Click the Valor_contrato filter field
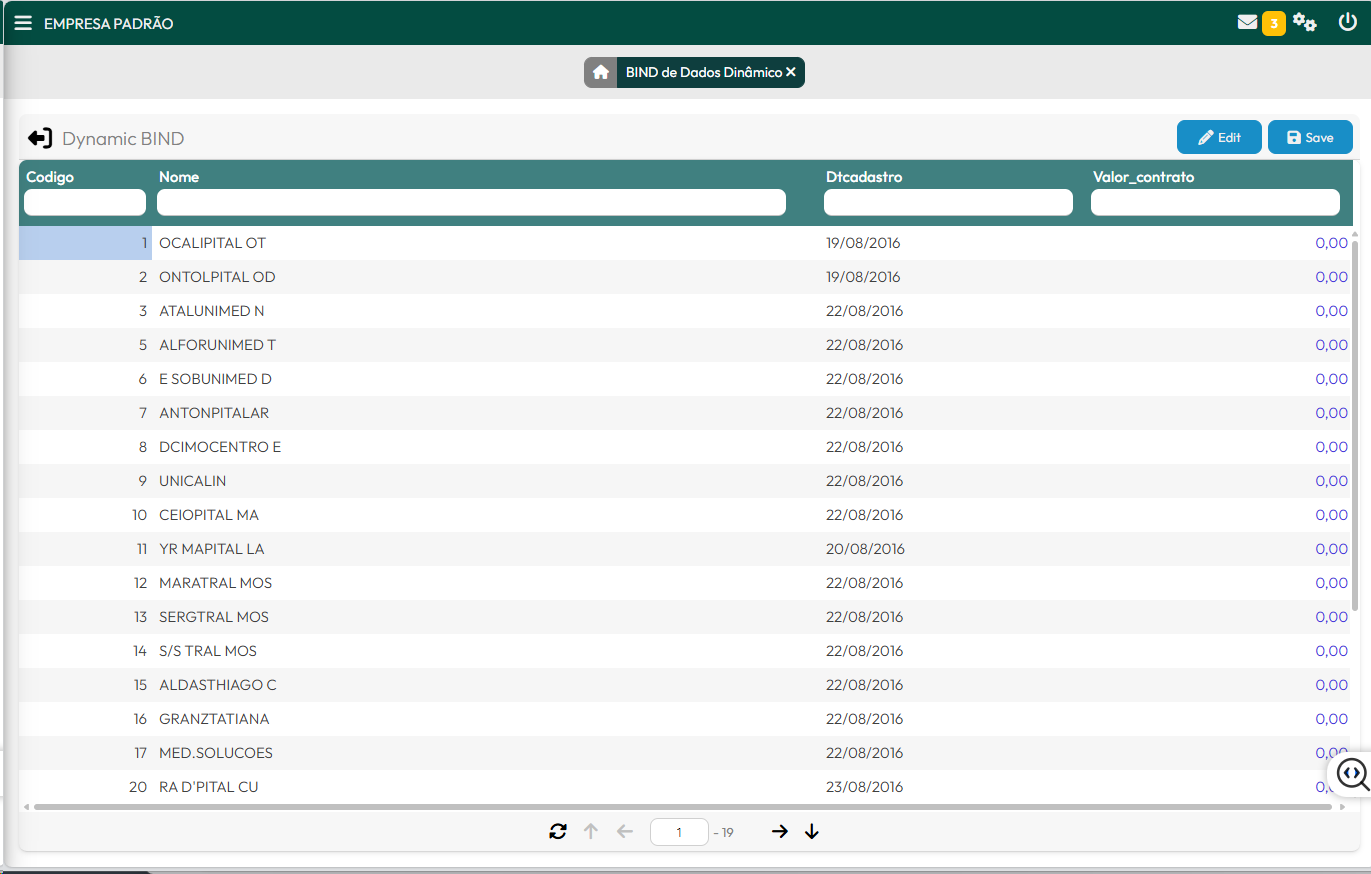 click(x=1215, y=203)
